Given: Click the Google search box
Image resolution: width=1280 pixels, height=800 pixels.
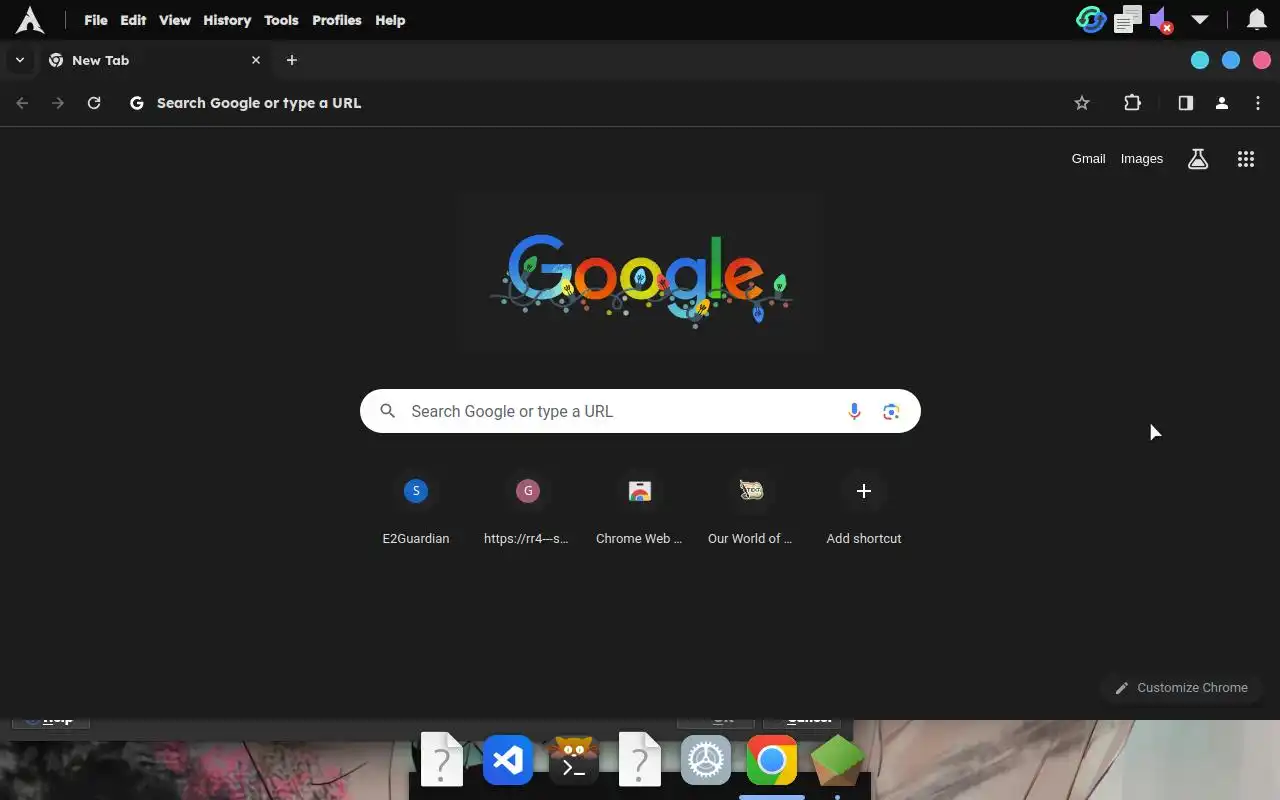Looking at the screenshot, I should 640,411.
